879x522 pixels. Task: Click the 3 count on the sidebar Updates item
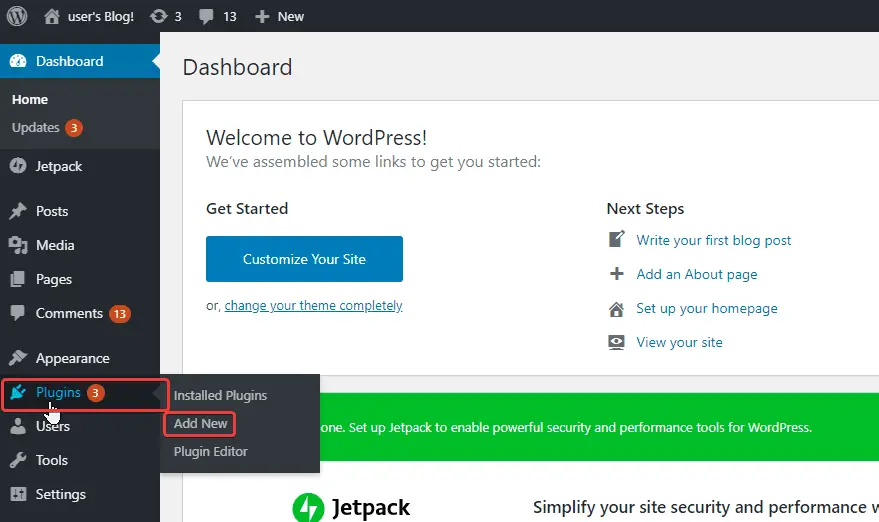(x=73, y=128)
